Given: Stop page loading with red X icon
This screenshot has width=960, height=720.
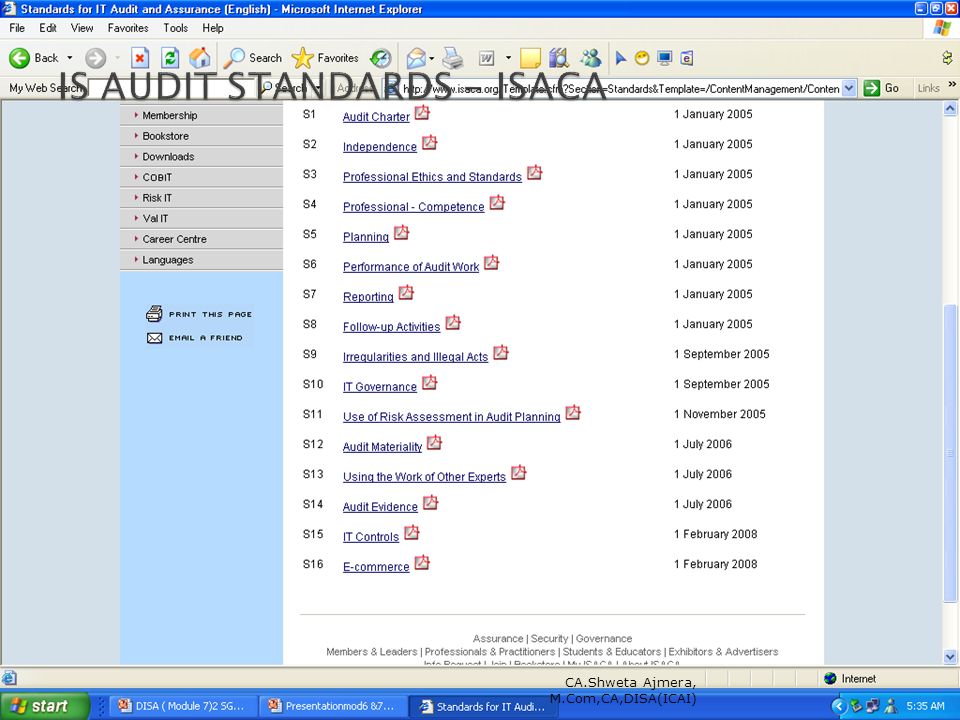Looking at the screenshot, I should coord(140,58).
